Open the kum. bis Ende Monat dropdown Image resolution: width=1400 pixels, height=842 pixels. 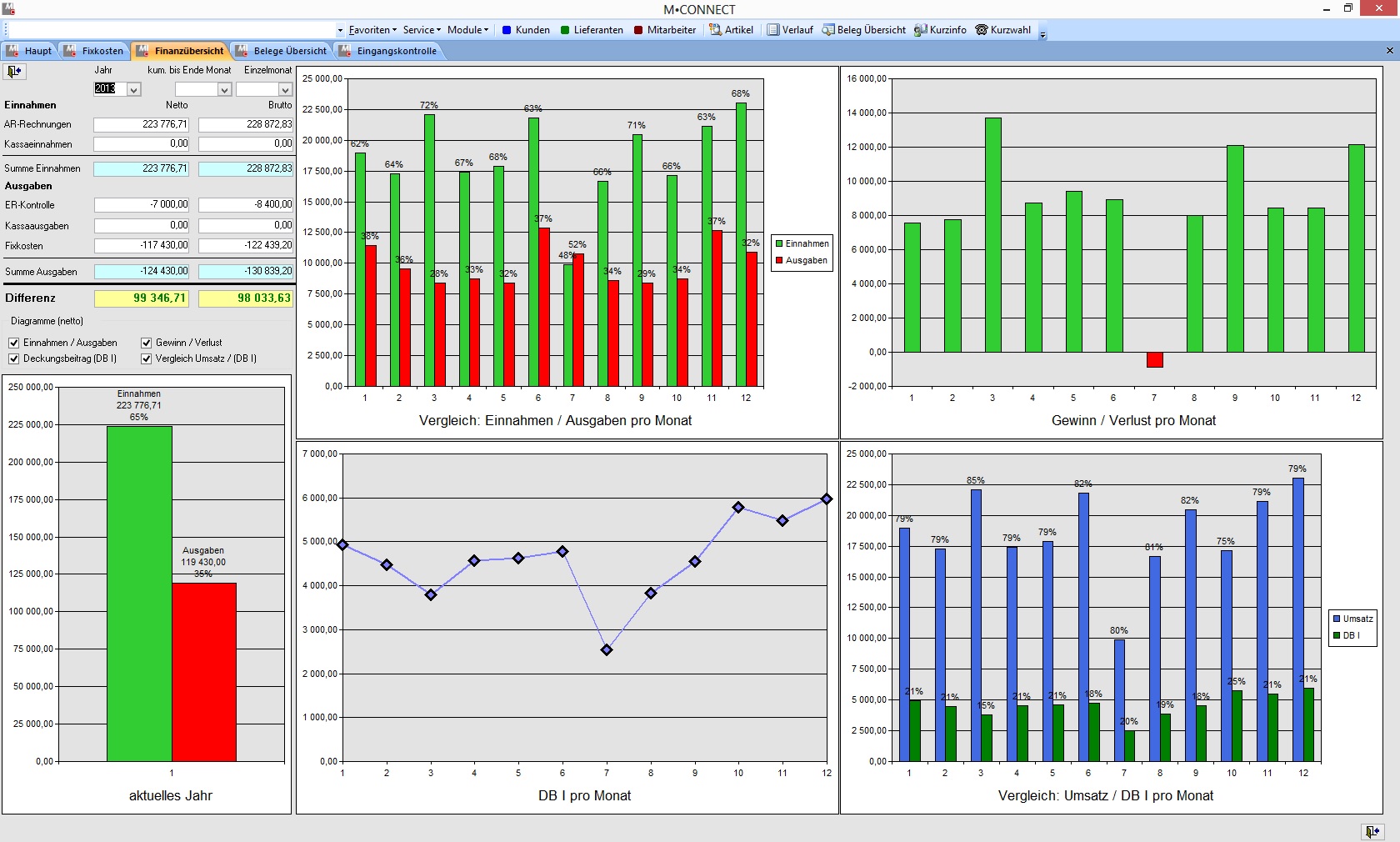[224, 89]
